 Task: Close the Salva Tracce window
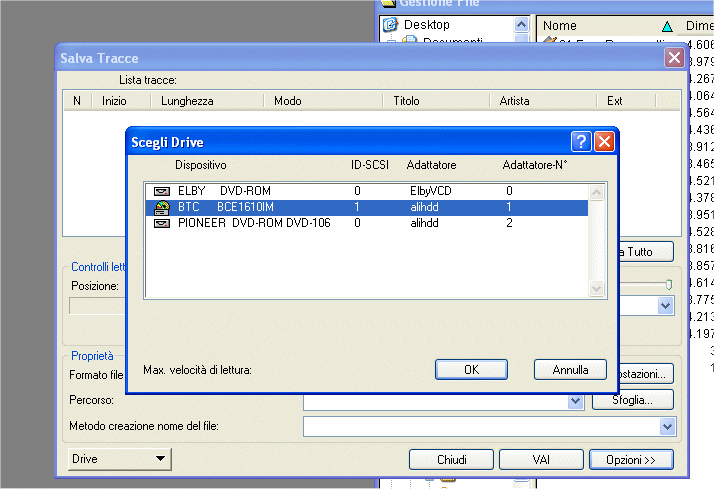pos(674,59)
